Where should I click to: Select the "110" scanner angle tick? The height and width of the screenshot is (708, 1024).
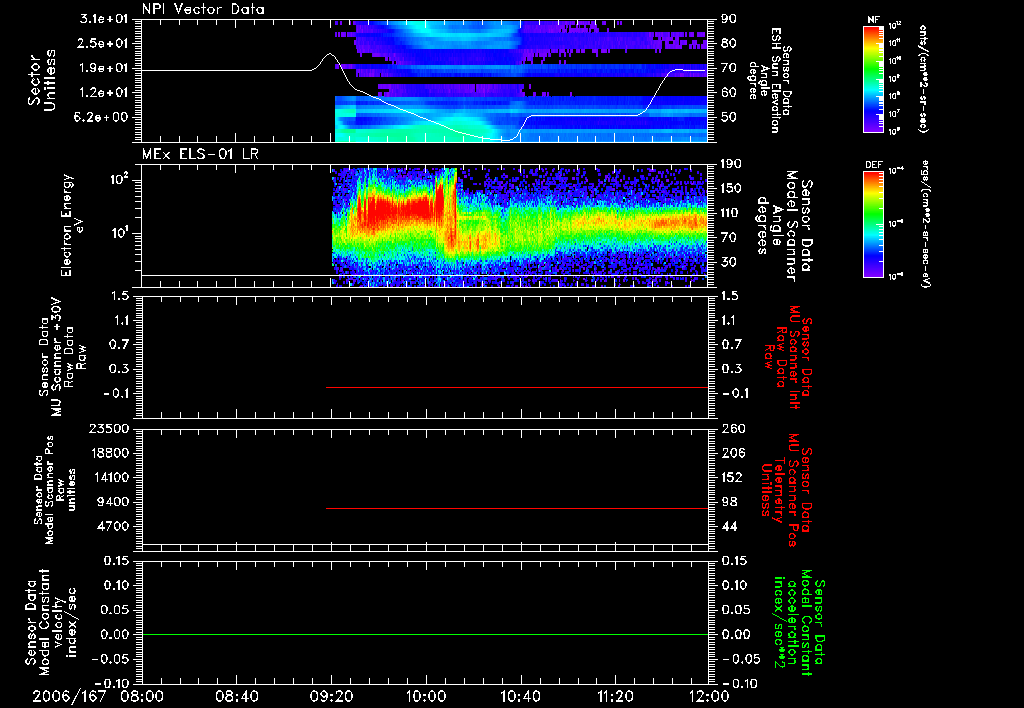tap(731, 213)
